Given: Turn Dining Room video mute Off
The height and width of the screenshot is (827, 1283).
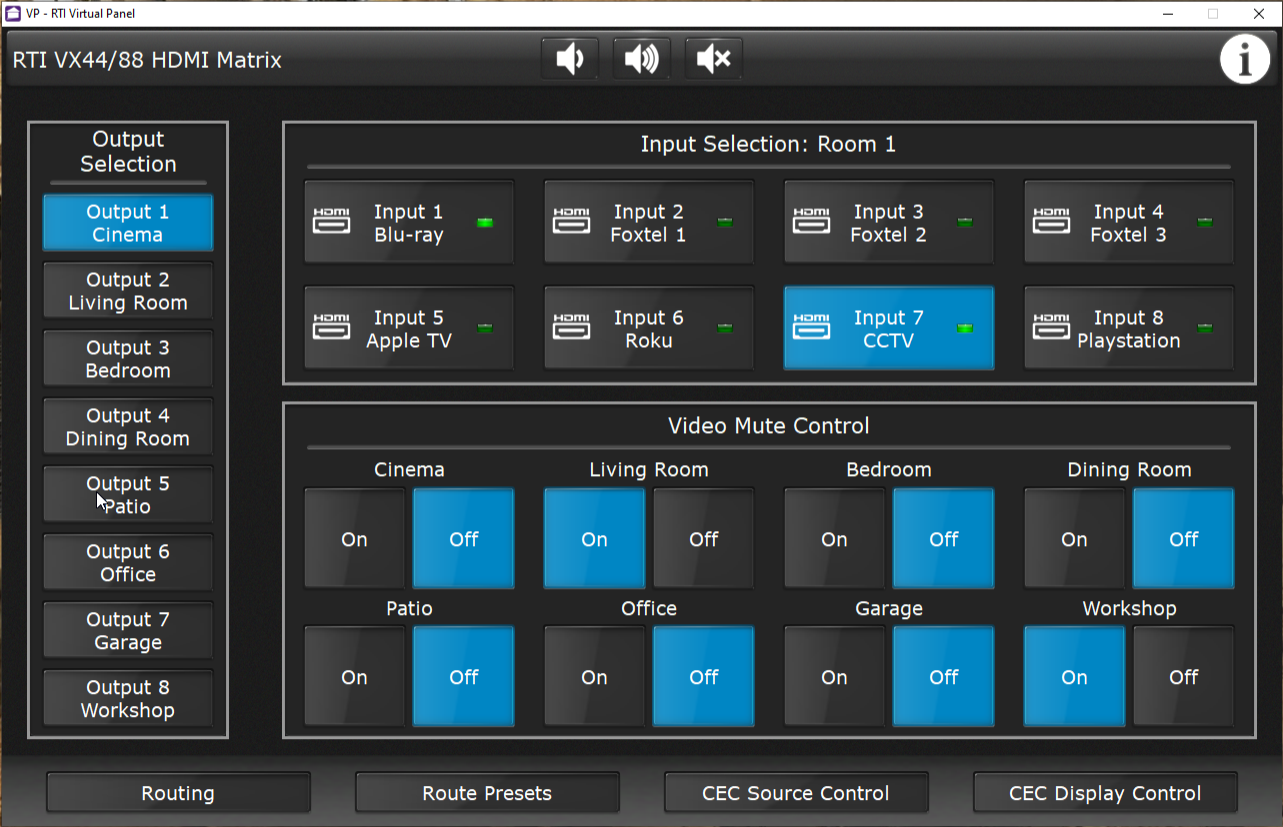Looking at the screenshot, I should 1184,539.
